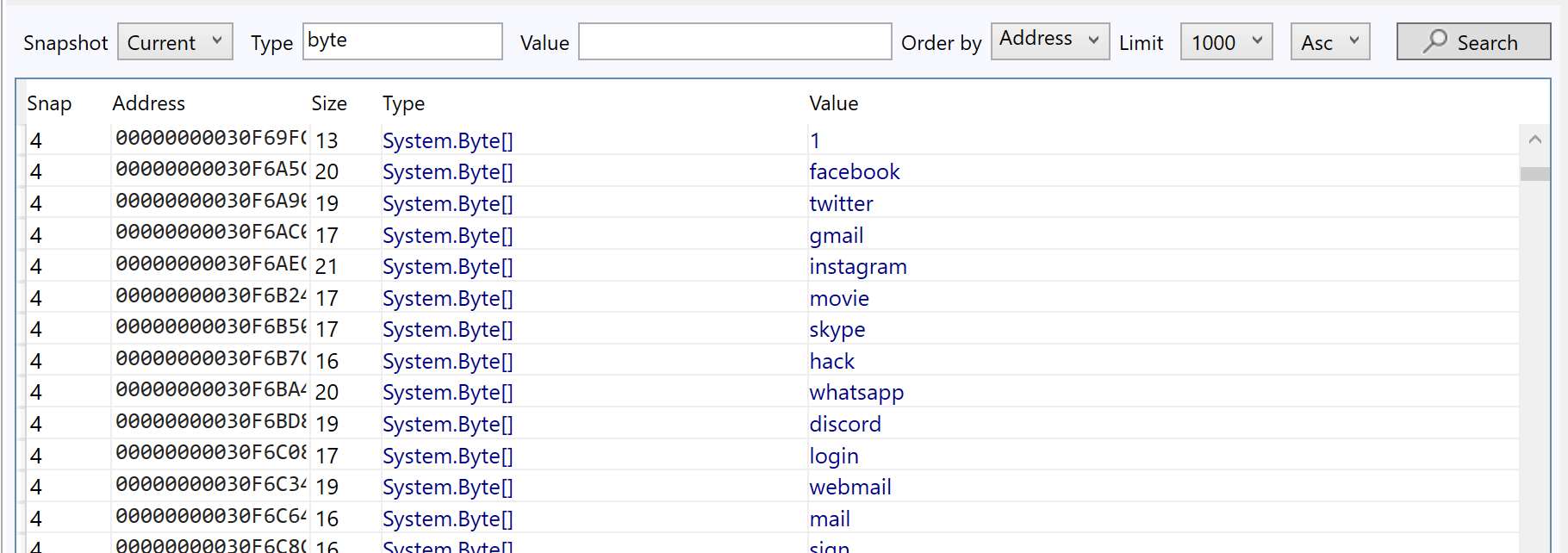
Task: Open the Snapshot dropdown showing Current
Action: [x=175, y=42]
